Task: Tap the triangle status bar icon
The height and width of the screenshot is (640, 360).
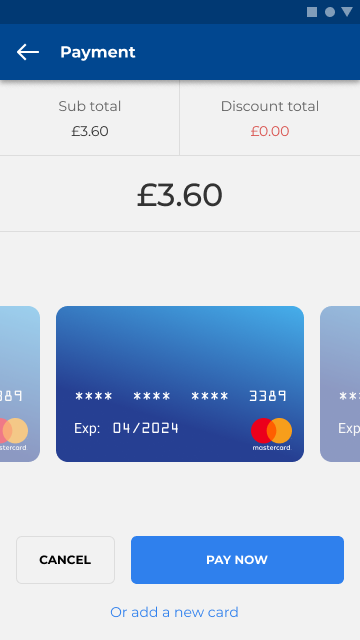Action: pos(347,11)
